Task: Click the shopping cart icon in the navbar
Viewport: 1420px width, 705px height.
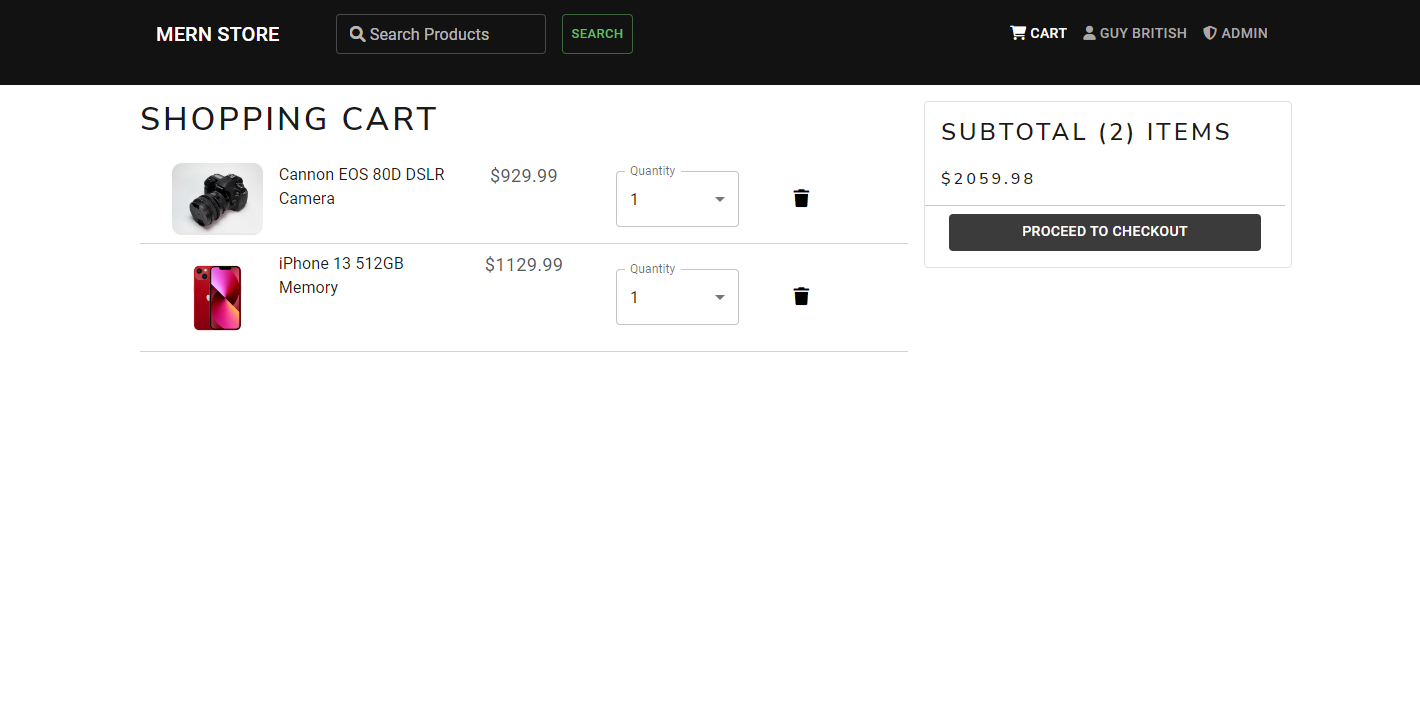Action: click(x=1018, y=33)
